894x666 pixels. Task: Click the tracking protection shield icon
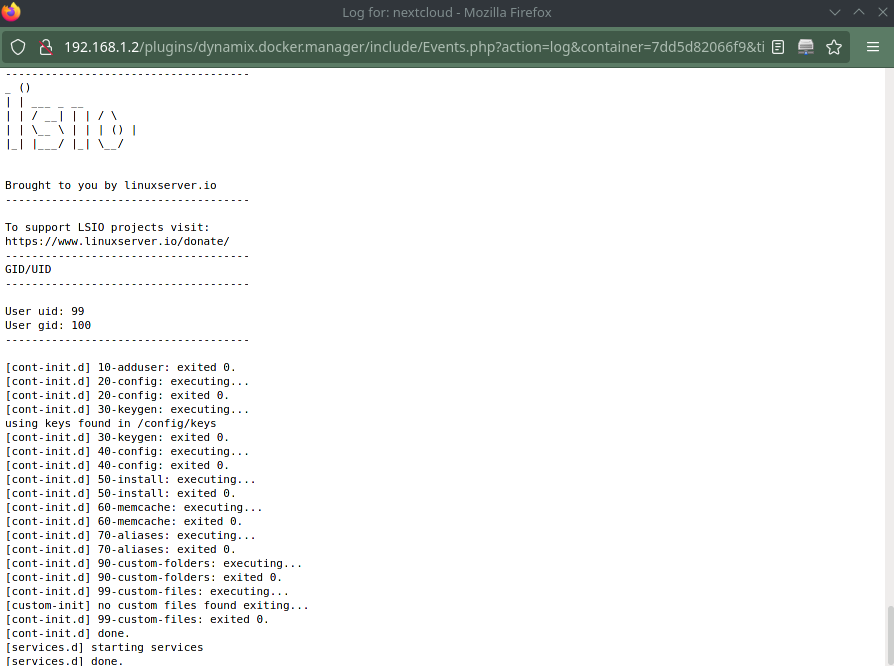(18, 47)
